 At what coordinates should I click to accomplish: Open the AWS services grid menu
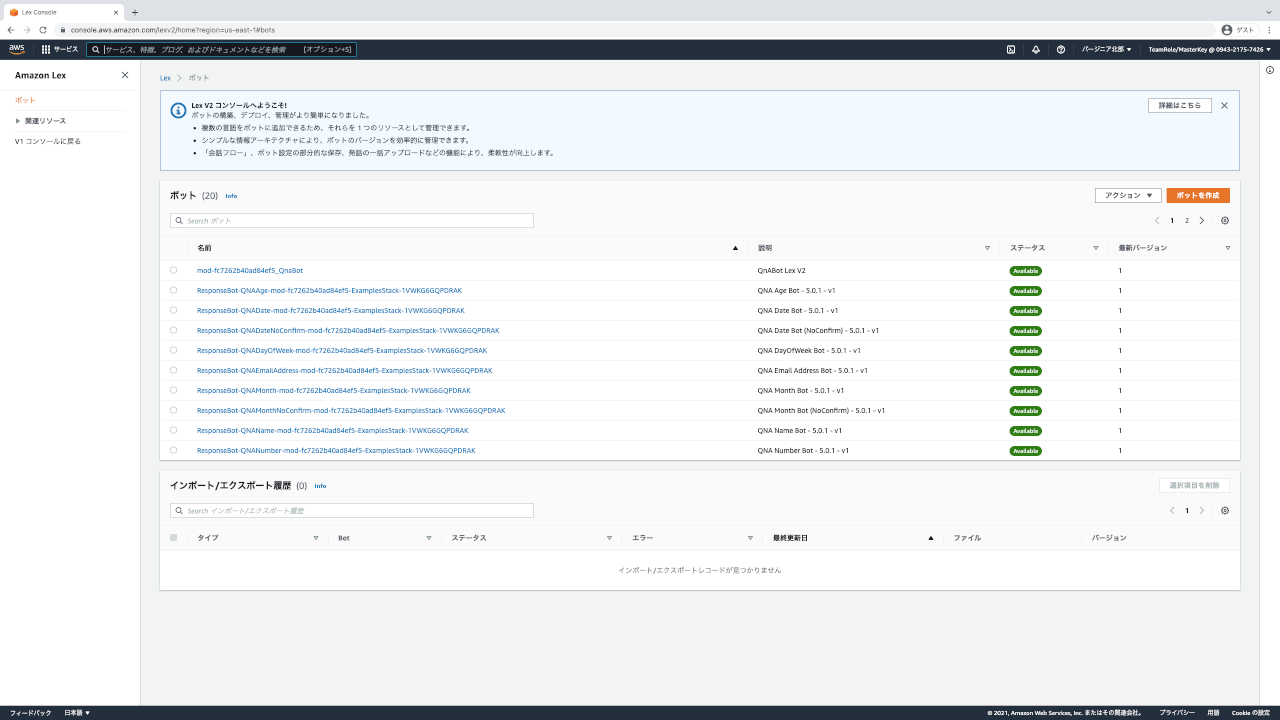tap(60, 49)
